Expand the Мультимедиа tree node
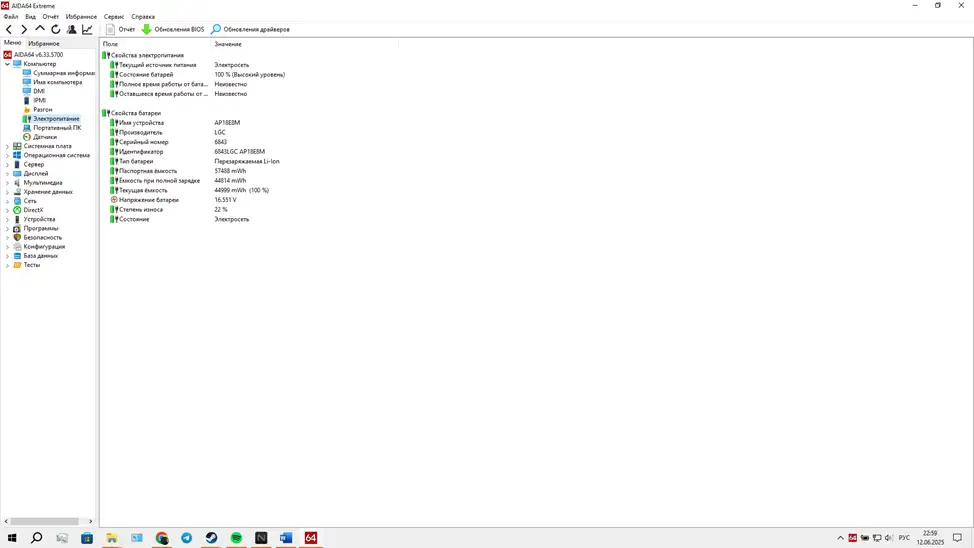Viewport: 974px width, 548px height. pyautogui.click(x=7, y=183)
